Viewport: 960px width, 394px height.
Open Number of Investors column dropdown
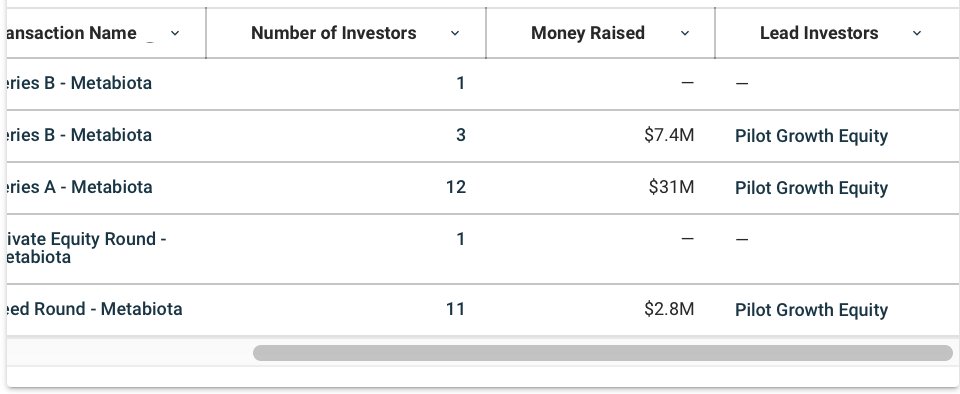click(x=454, y=33)
